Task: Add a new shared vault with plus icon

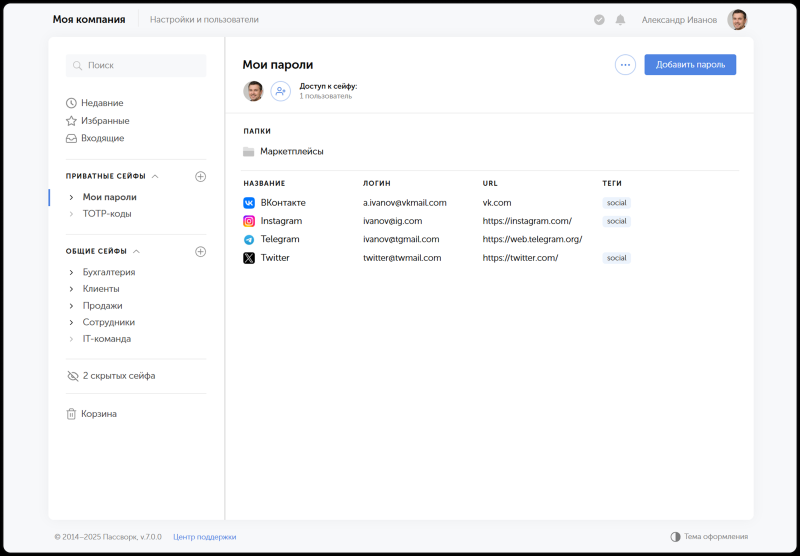Action: (201, 251)
